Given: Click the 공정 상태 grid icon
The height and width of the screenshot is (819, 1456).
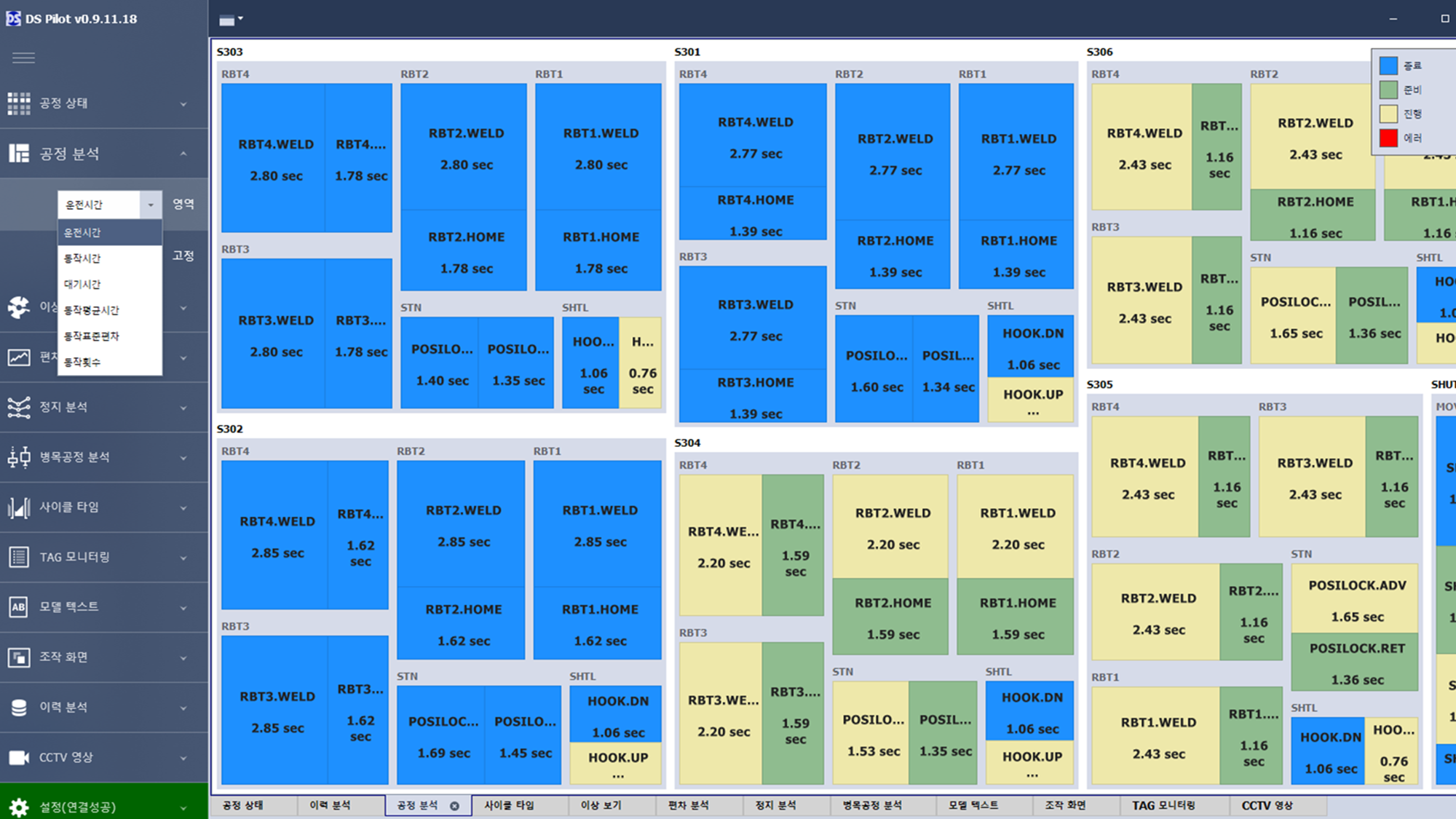Looking at the screenshot, I should (19, 103).
